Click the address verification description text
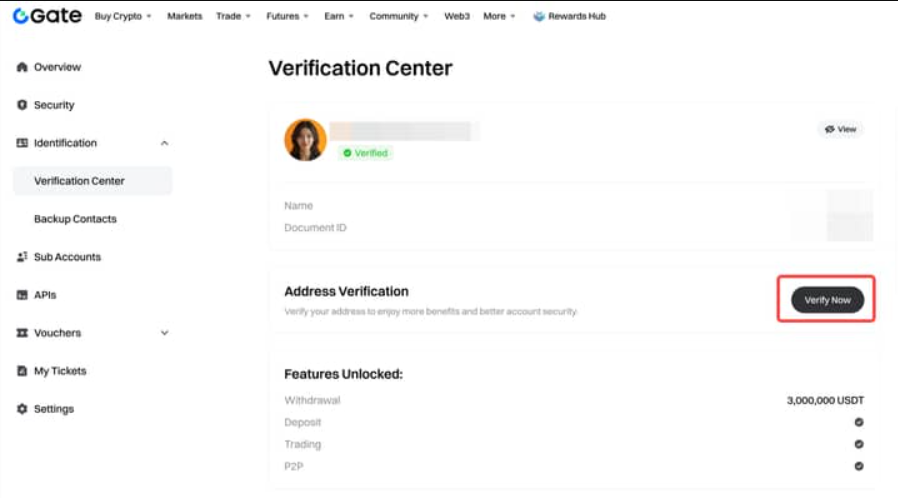The height and width of the screenshot is (498, 898). [x=431, y=311]
